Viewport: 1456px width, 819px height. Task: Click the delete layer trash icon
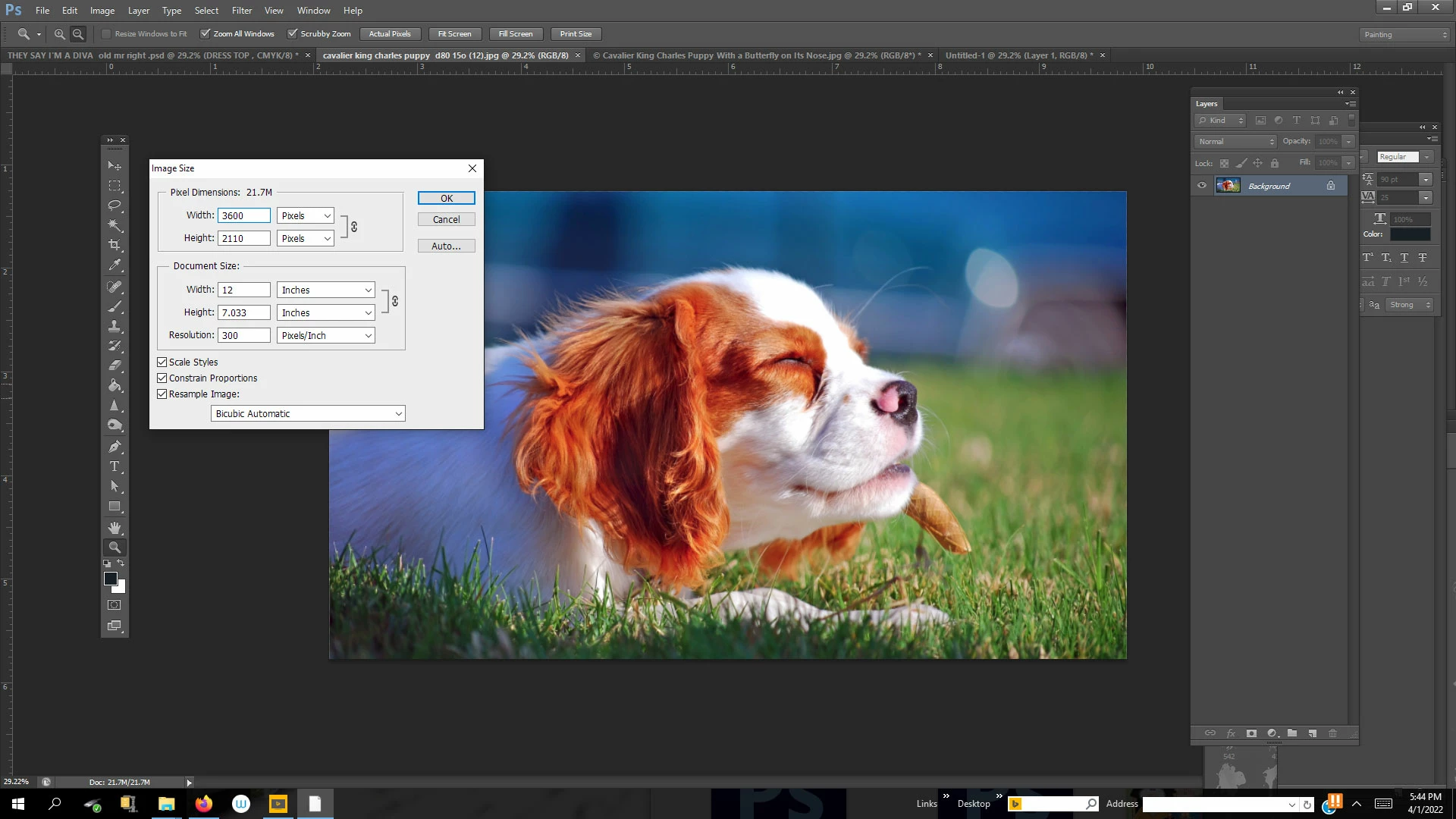(1332, 733)
